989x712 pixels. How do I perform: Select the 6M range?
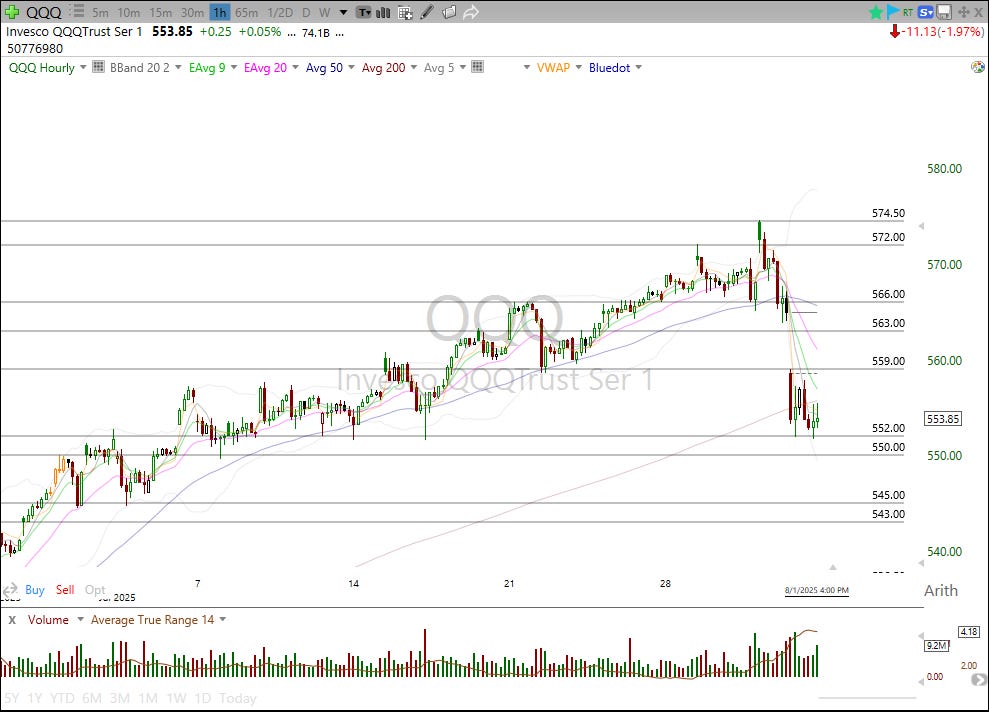92,698
